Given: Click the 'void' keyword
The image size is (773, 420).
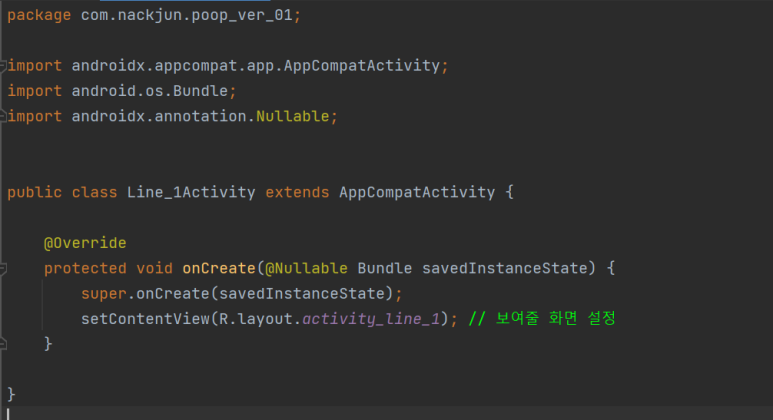Looking at the screenshot, I should point(154,268).
